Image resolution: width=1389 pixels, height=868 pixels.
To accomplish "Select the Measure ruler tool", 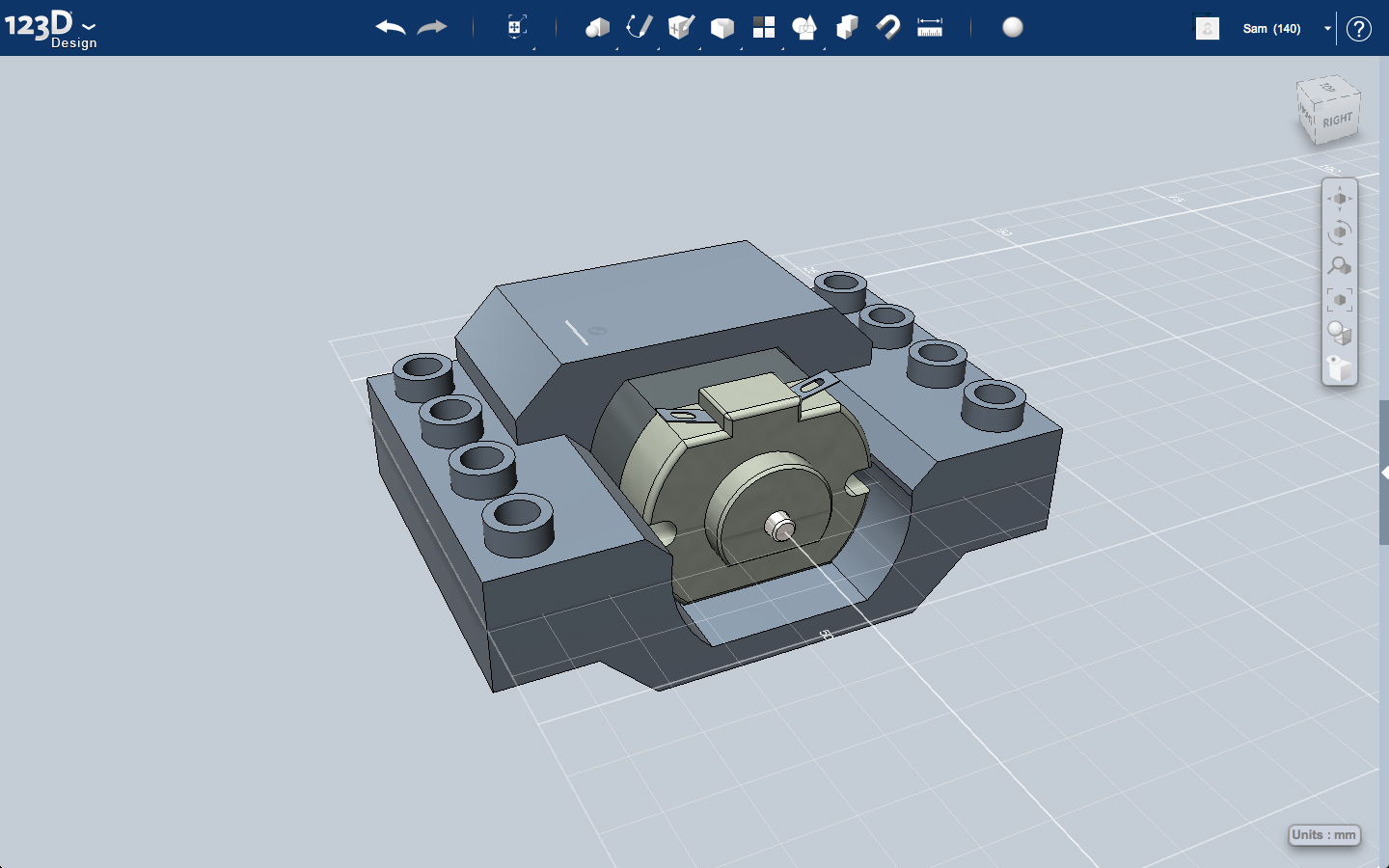I will point(930,28).
